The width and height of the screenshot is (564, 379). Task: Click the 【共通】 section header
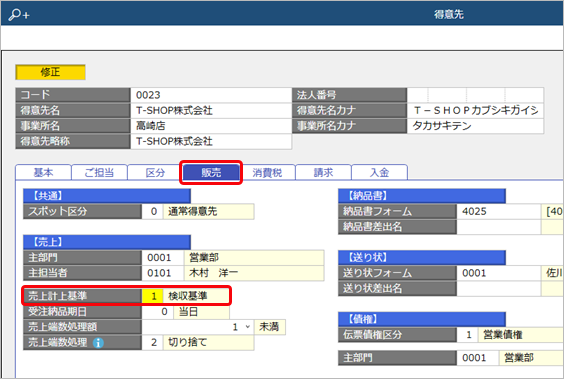click(x=107, y=196)
